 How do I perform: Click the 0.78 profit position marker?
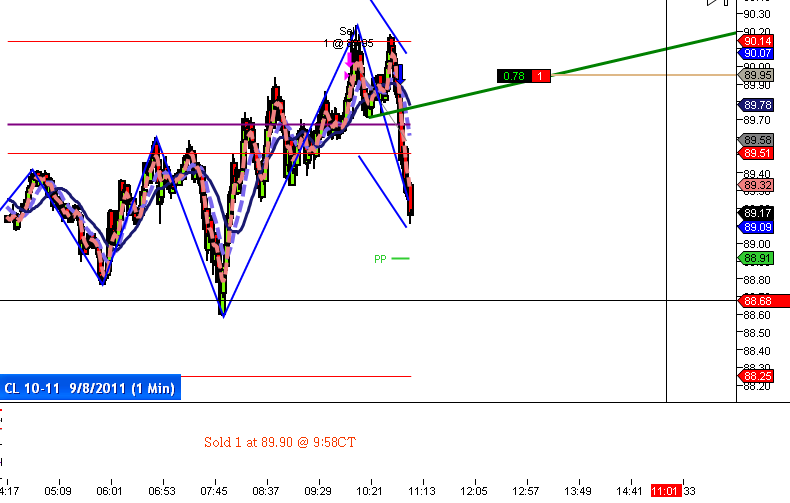click(x=513, y=76)
